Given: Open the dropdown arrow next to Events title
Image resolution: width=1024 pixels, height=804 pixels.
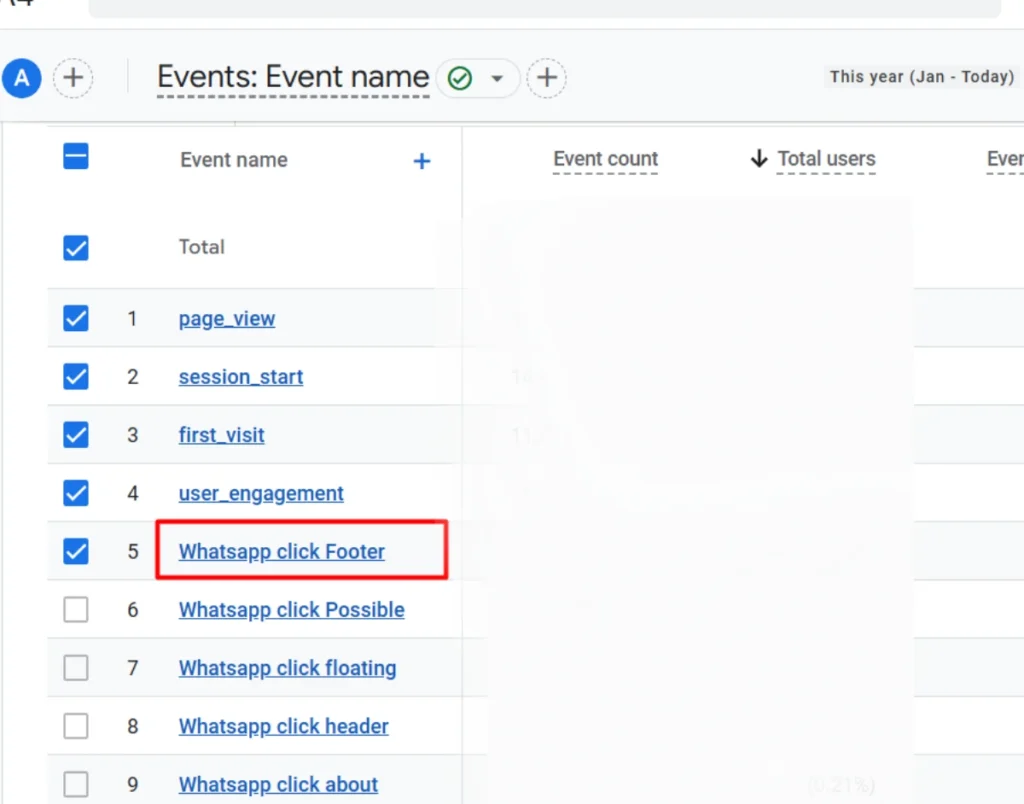Looking at the screenshot, I should pyautogui.click(x=497, y=78).
